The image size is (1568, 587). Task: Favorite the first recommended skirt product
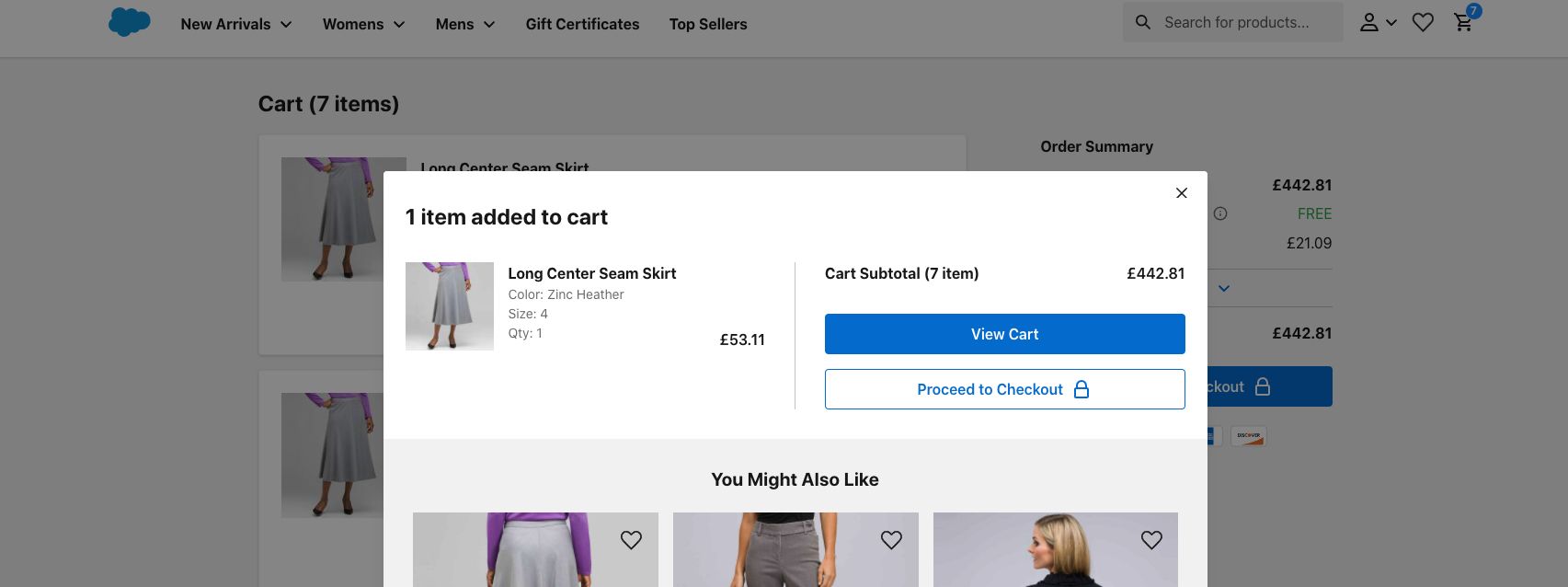coord(631,540)
